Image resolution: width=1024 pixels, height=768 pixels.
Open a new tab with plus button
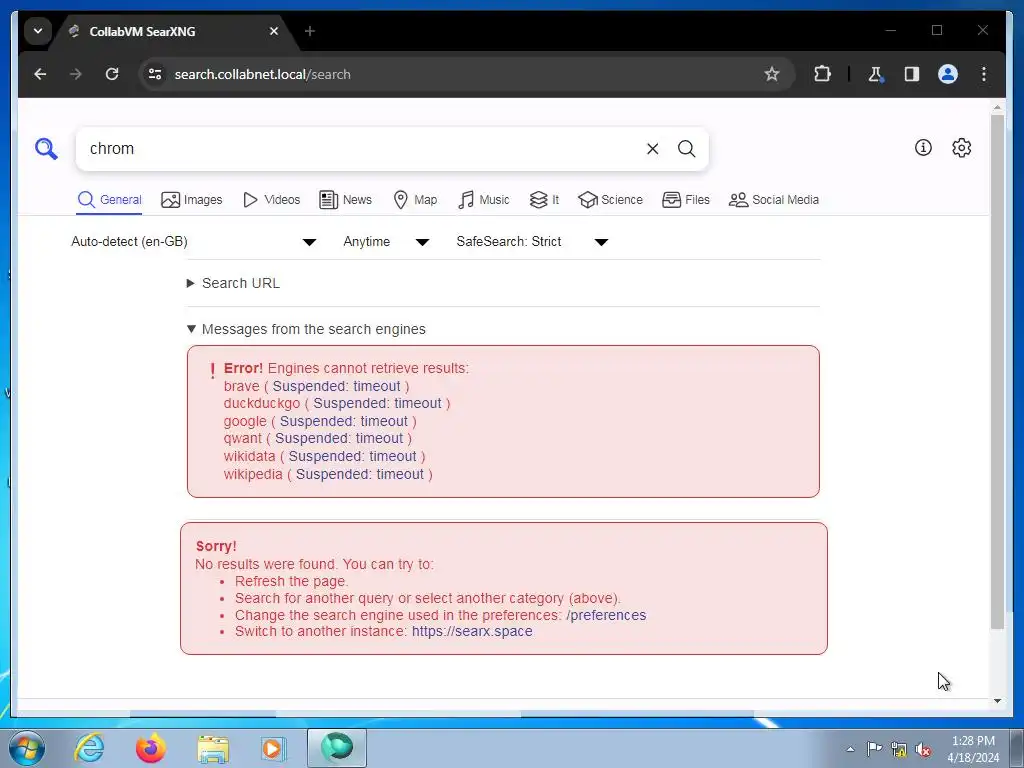pos(310,31)
